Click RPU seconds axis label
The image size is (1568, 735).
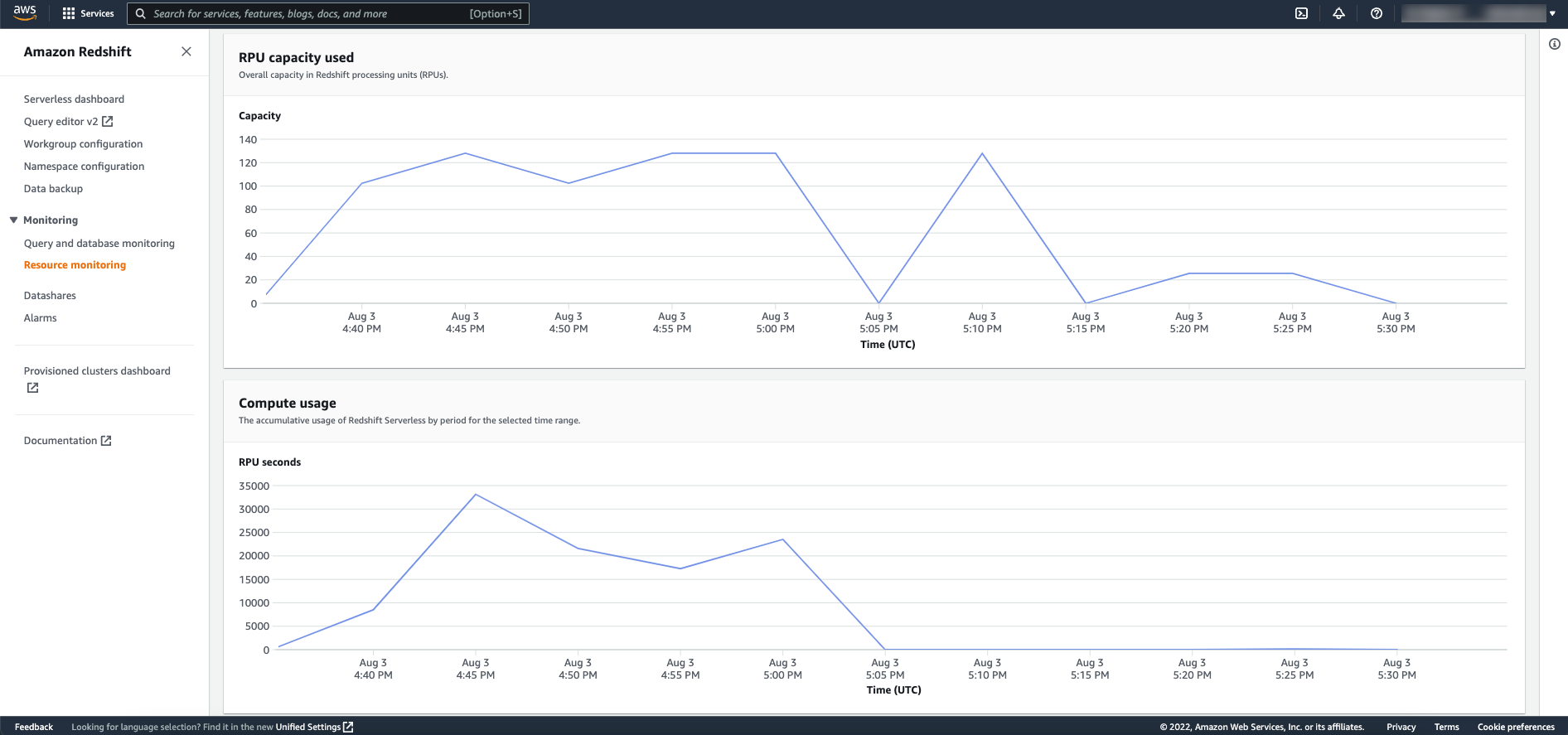269,462
